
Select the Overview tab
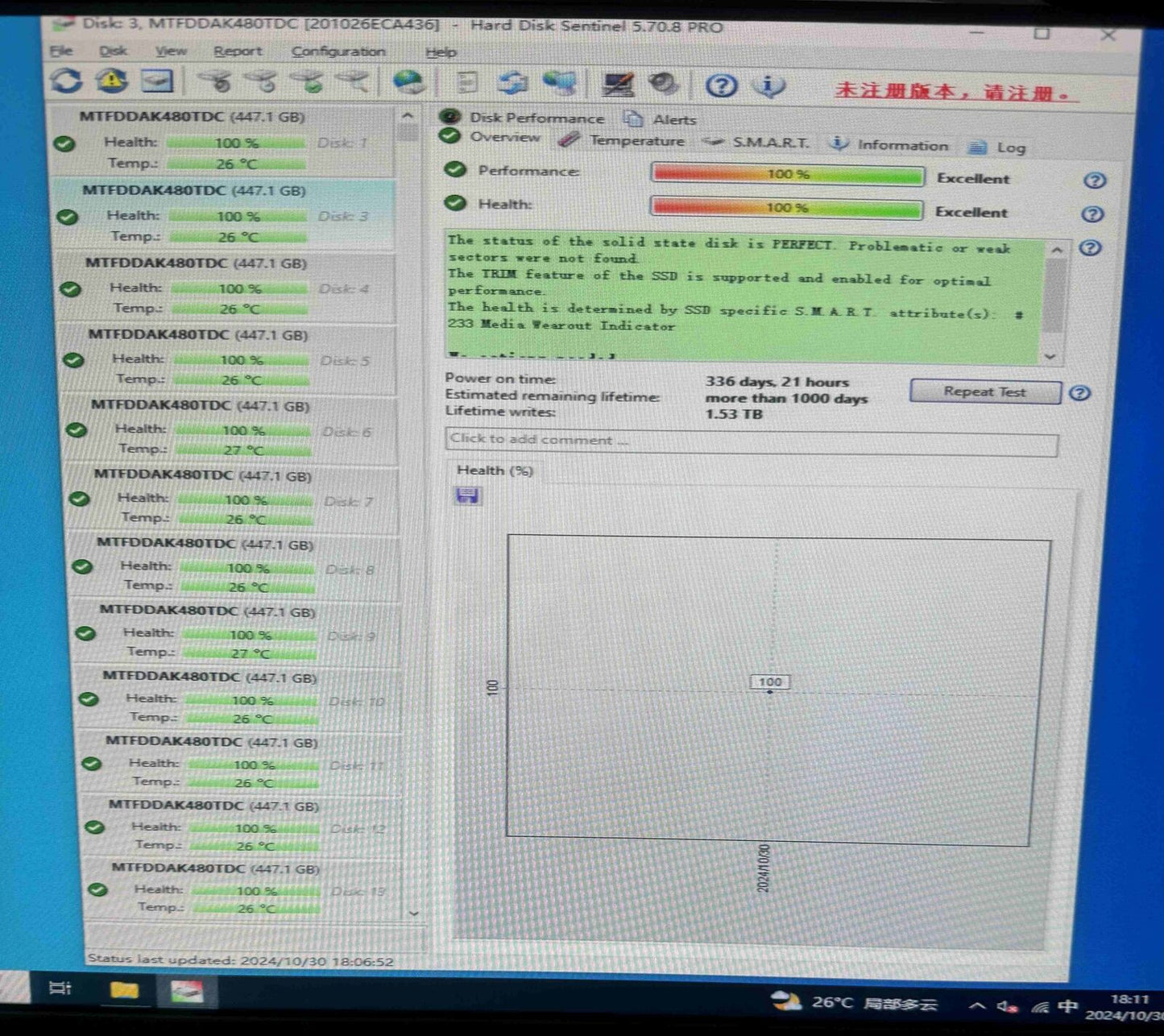(x=491, y=136)
